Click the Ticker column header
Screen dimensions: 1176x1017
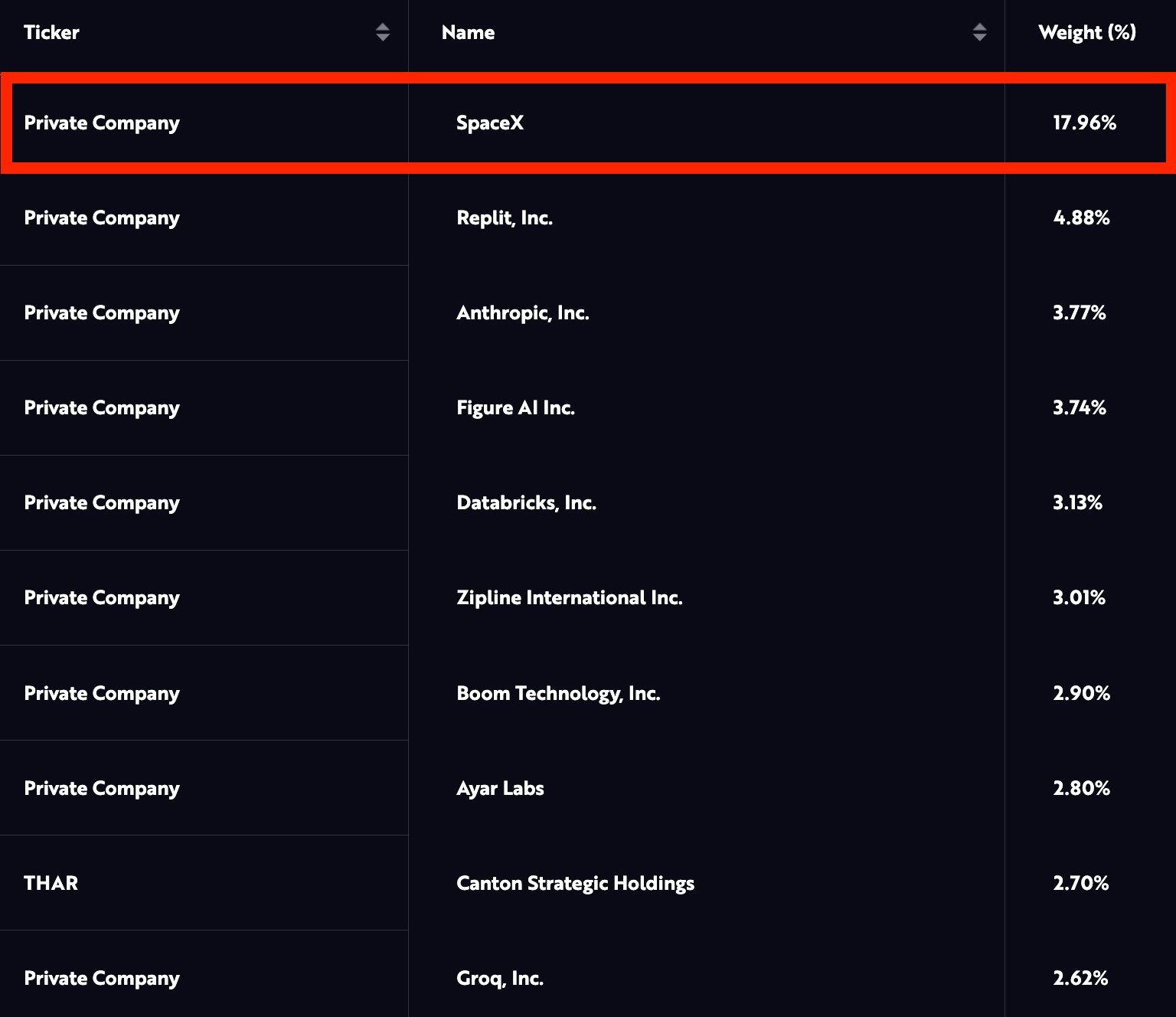51,33
